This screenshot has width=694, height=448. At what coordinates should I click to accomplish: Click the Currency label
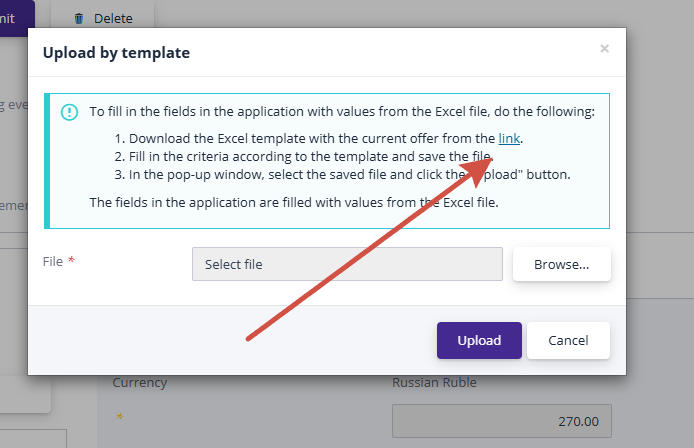(x=140, y=382)
